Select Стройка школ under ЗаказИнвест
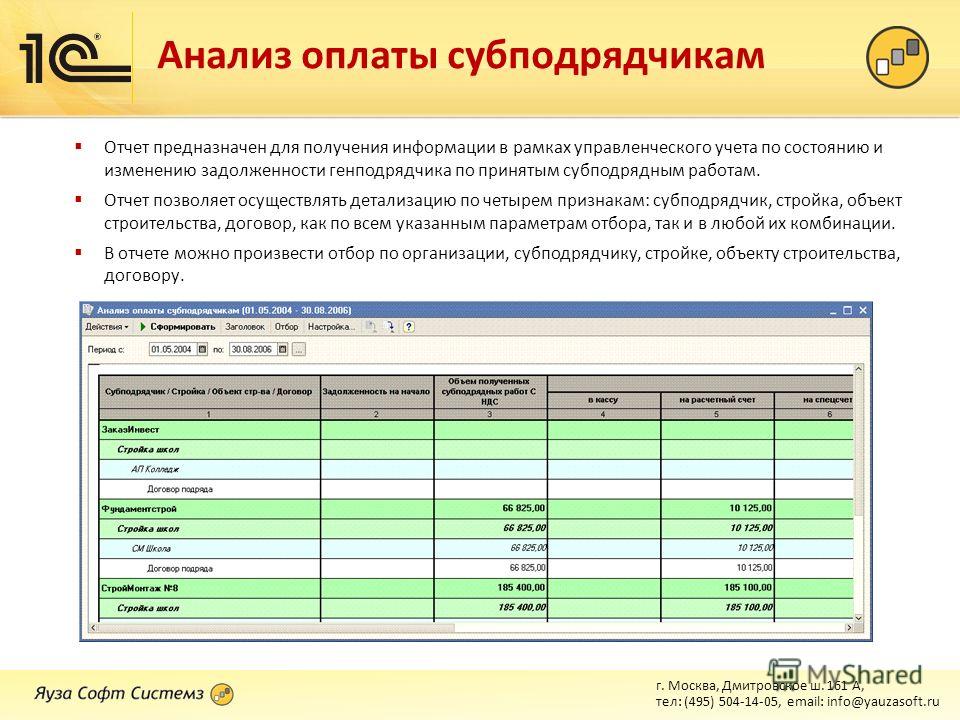The height and width of the screenshot is (720, 960). click(476, 449)
